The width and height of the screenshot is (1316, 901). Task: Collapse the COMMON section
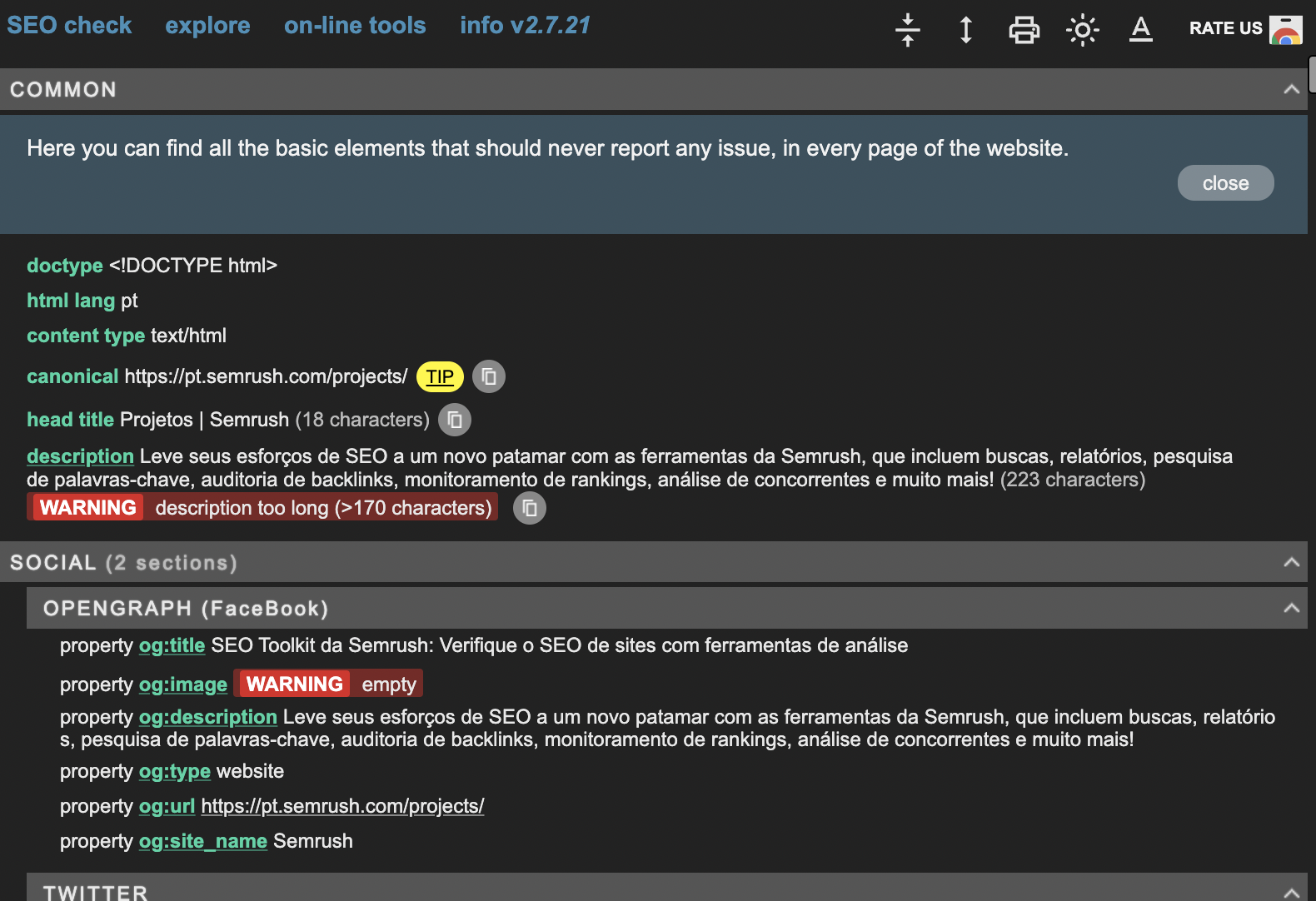pyautogui.click(x=1291, y=89)
